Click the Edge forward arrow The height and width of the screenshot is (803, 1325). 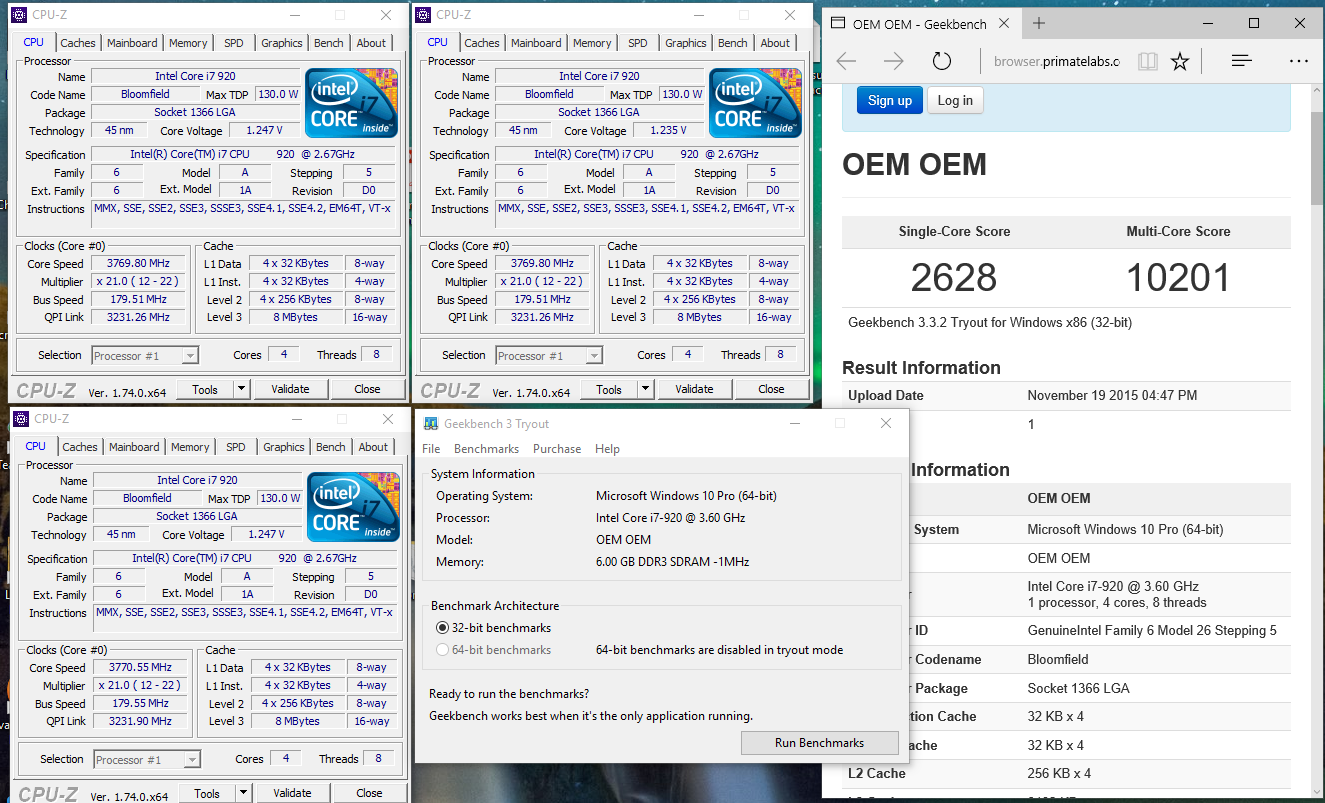click(x=893, y=61)
